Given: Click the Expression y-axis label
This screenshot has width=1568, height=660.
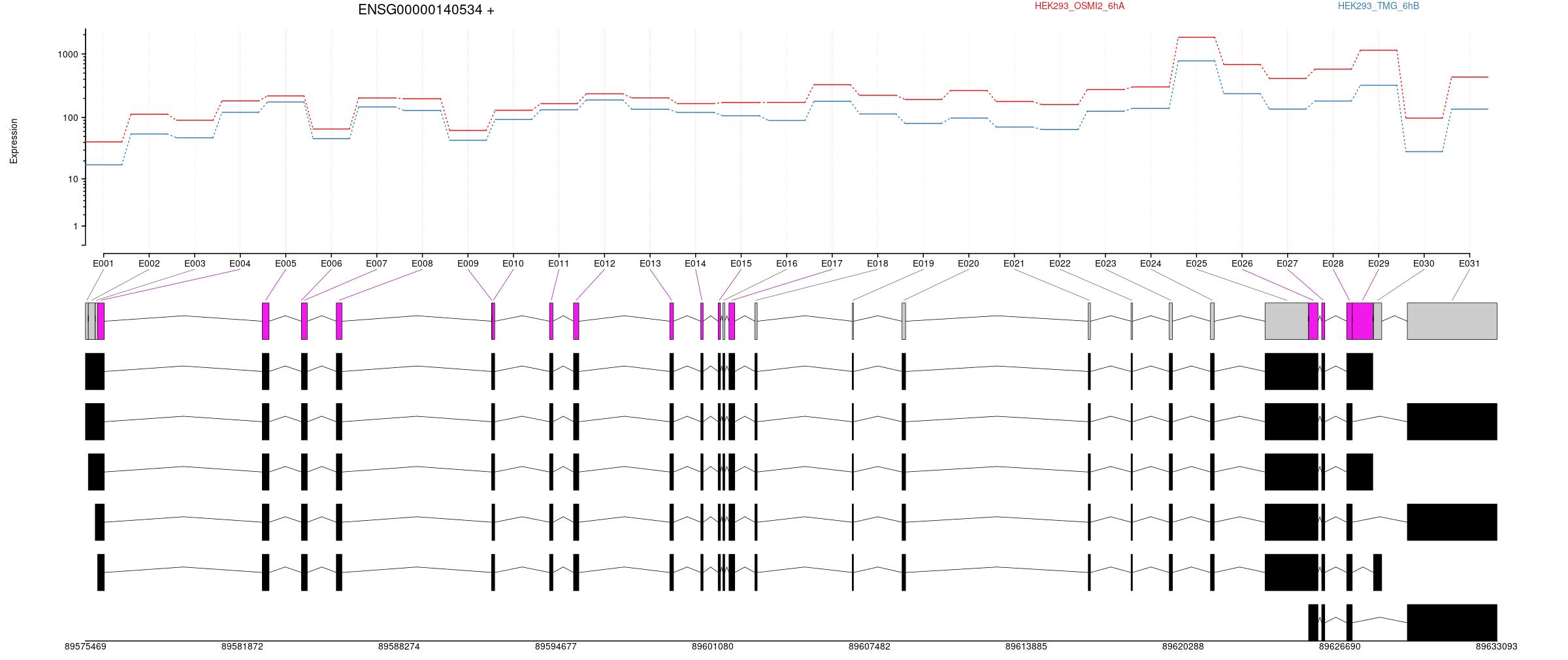Looking at the screenshot, I should pyautogui.click(x=14, y=140).
